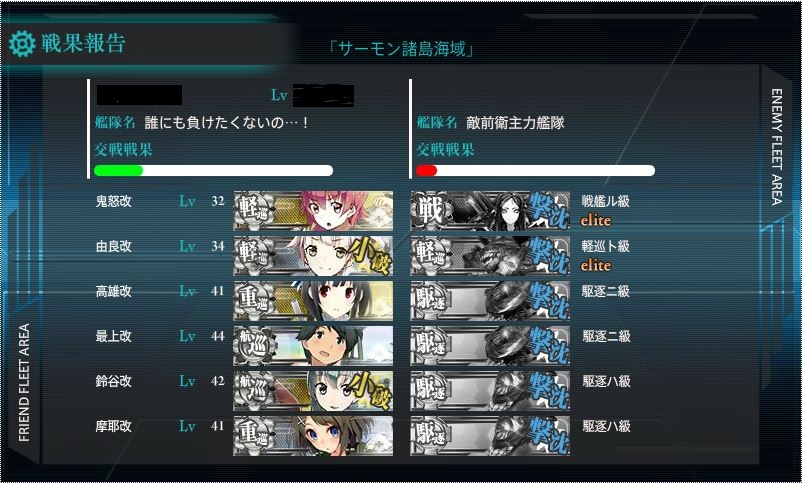The width and height of the screenshot is (804, 483).
Task: Click the 戦 class icon on enemy battleship
Action: click(430, 210)
